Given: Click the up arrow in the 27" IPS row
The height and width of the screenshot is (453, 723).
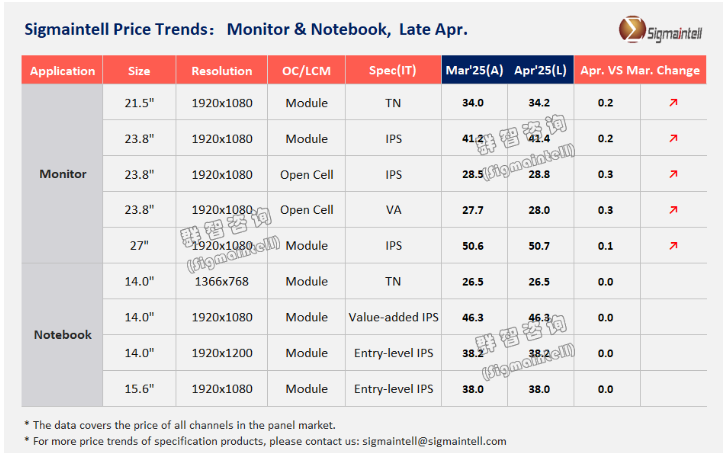Looking at the screenshot, I should [x=673, y=246].
